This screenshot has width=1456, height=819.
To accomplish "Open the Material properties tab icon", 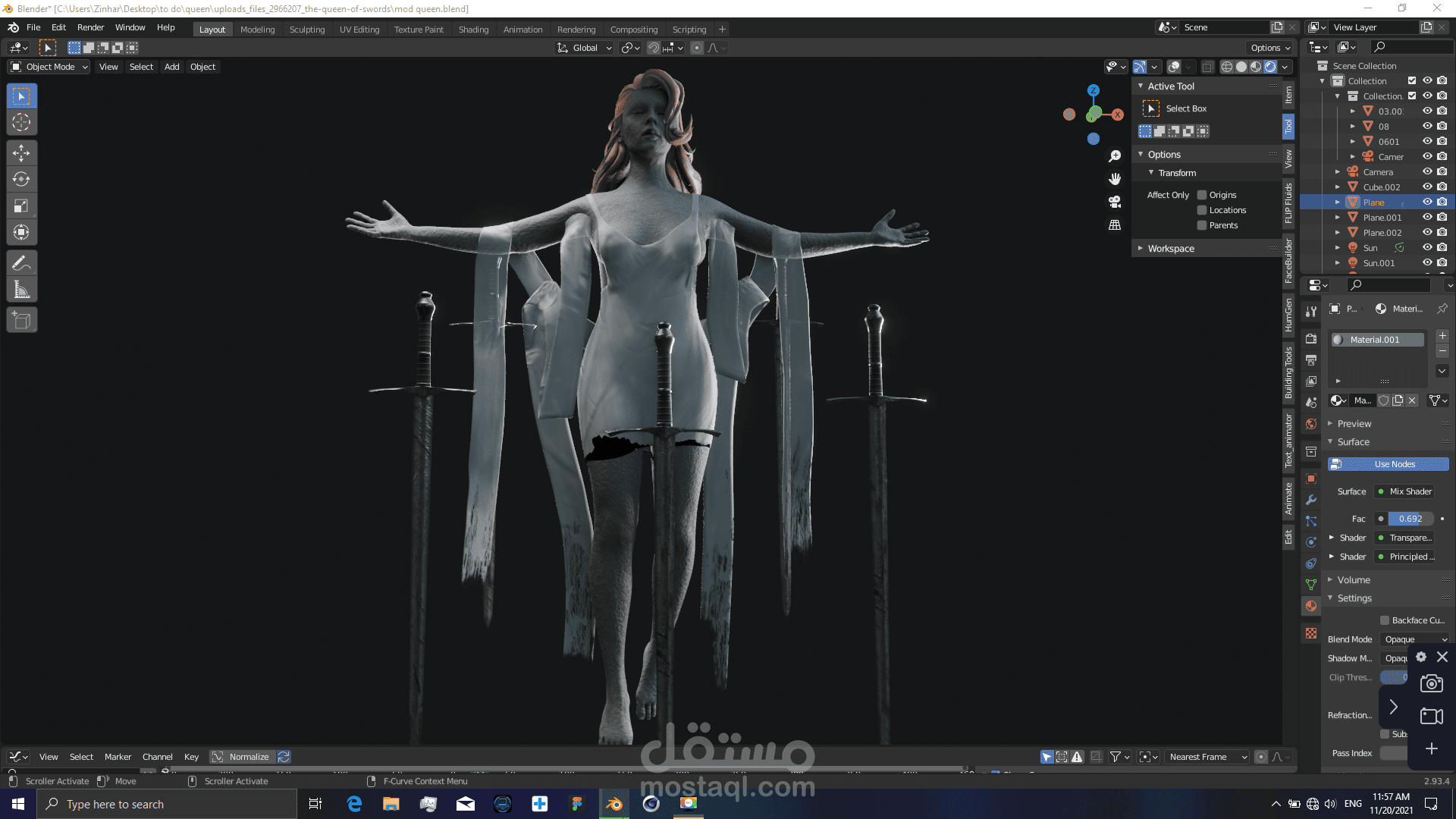I will [x=1311, y=606].
